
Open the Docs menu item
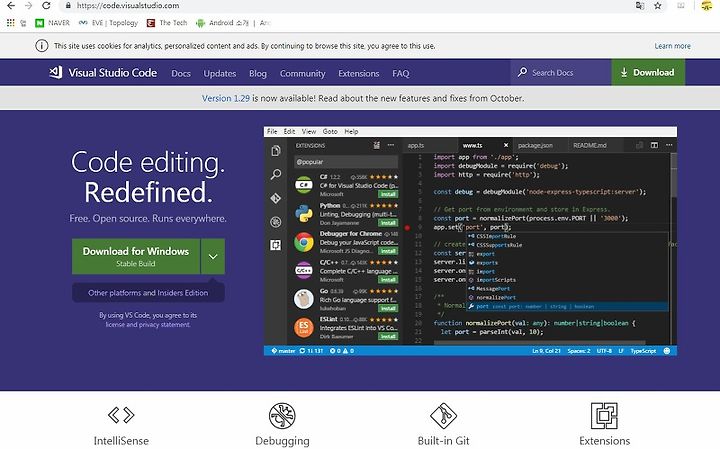(181, 73)
